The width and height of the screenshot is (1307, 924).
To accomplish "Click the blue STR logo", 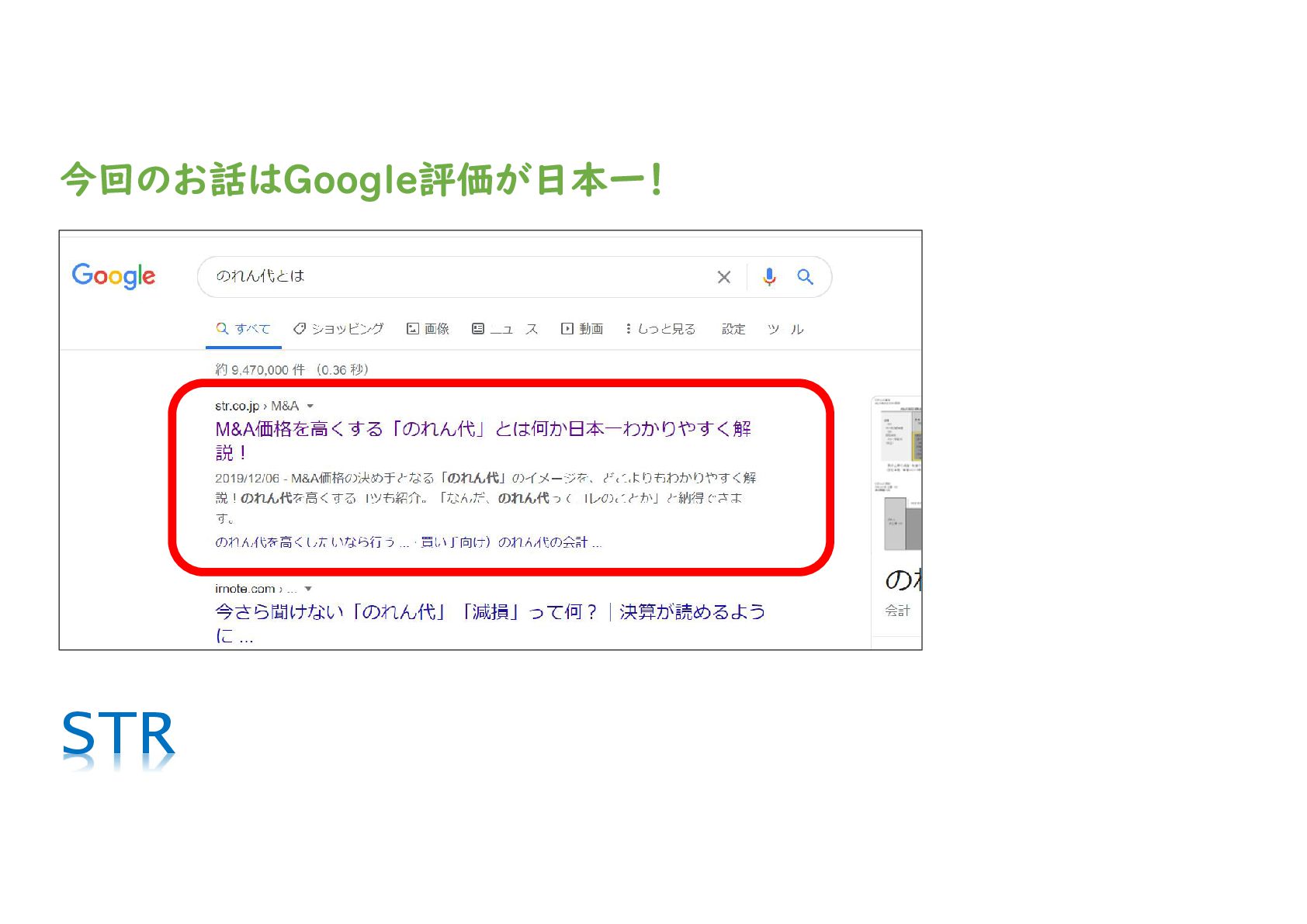I will (118, 733).
